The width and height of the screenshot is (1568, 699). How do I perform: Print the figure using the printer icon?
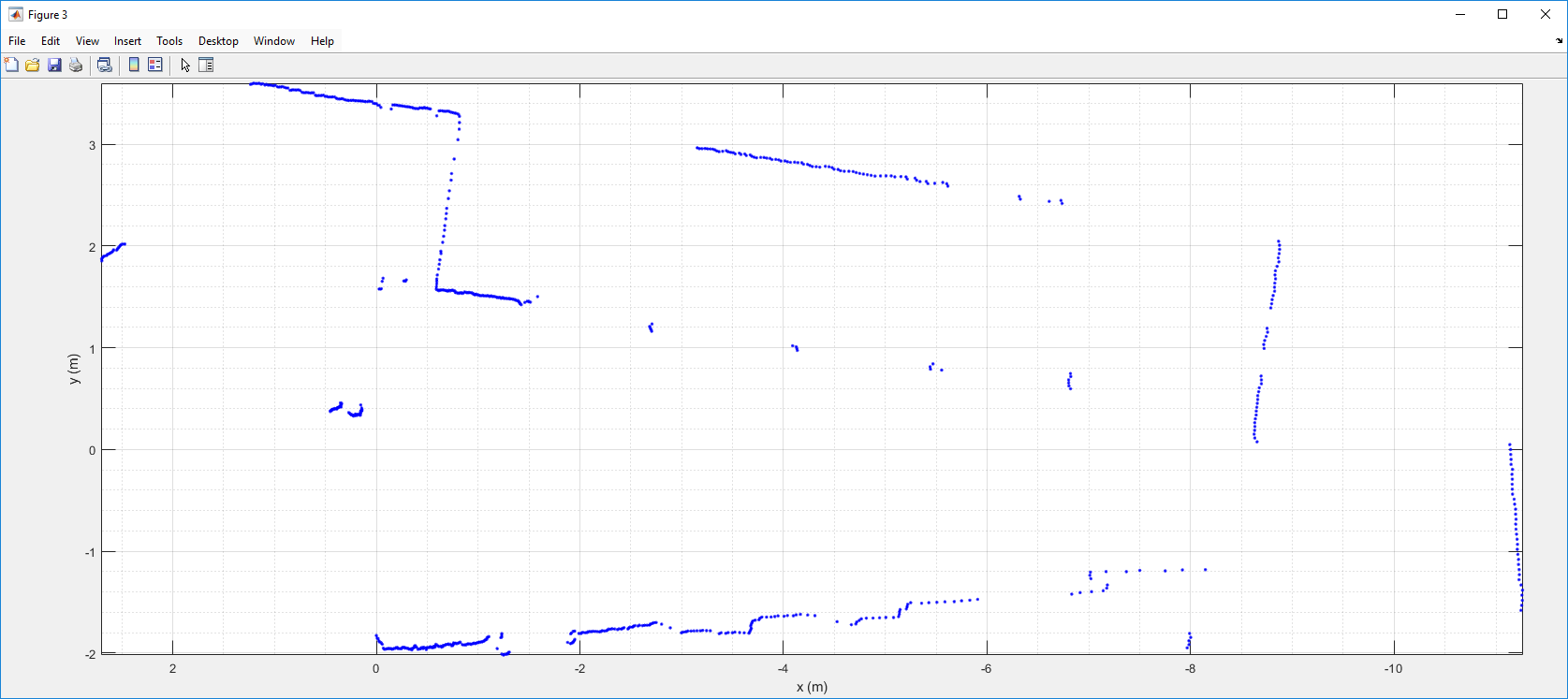pyautogui.click(x=76, y=65)
